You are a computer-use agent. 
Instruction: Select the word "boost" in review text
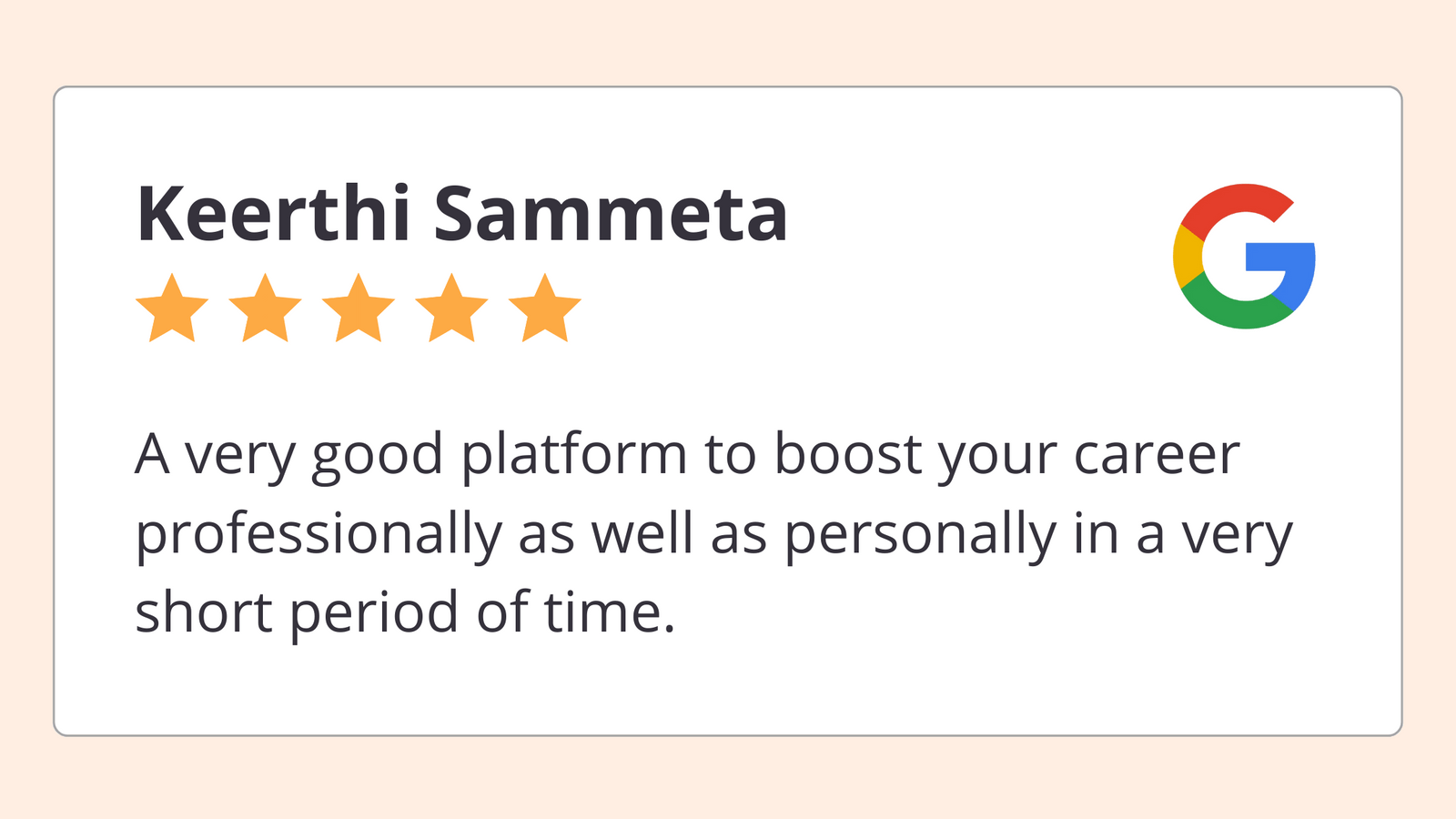[847, 453]
